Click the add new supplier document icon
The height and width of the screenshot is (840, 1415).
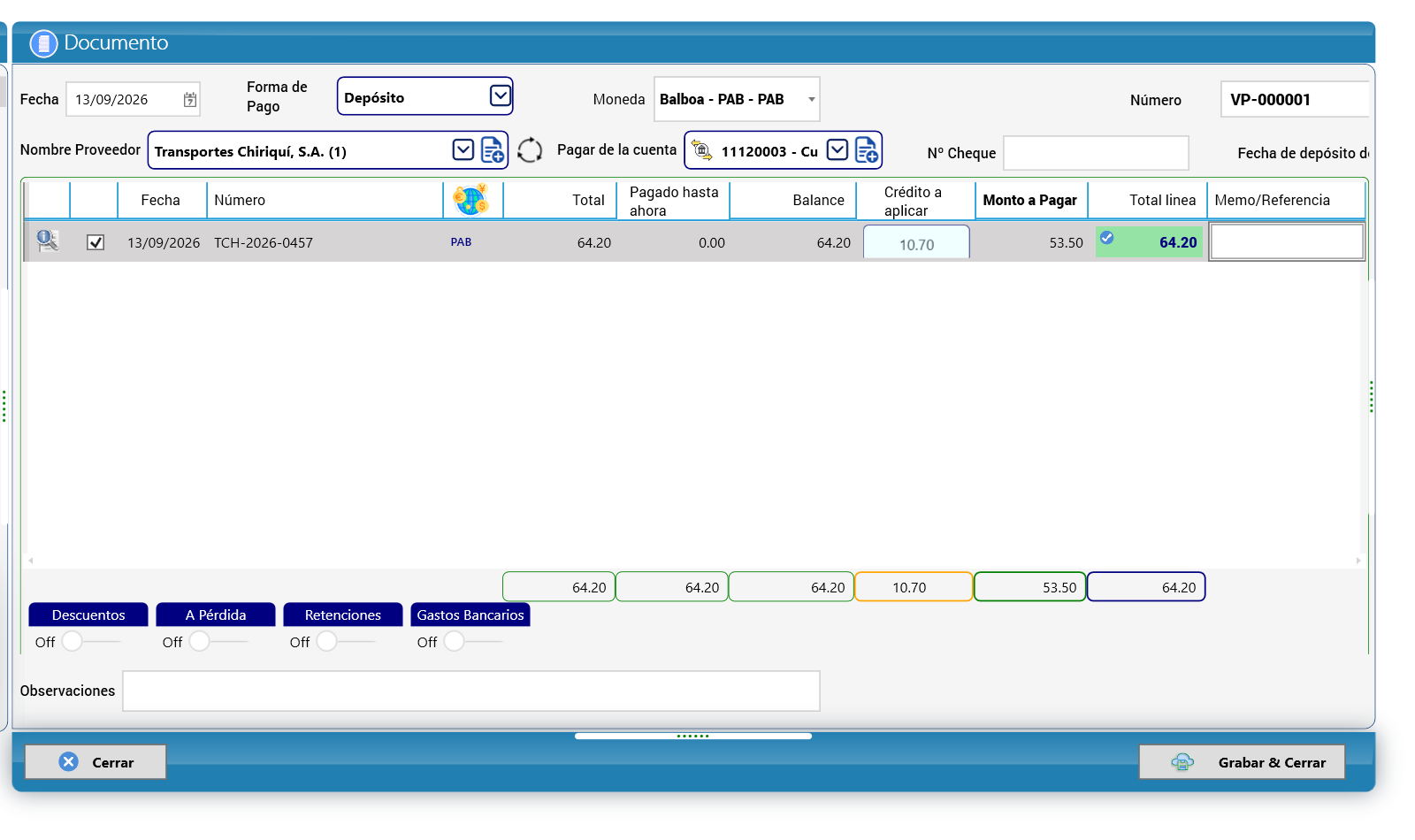tap(493, 150)
